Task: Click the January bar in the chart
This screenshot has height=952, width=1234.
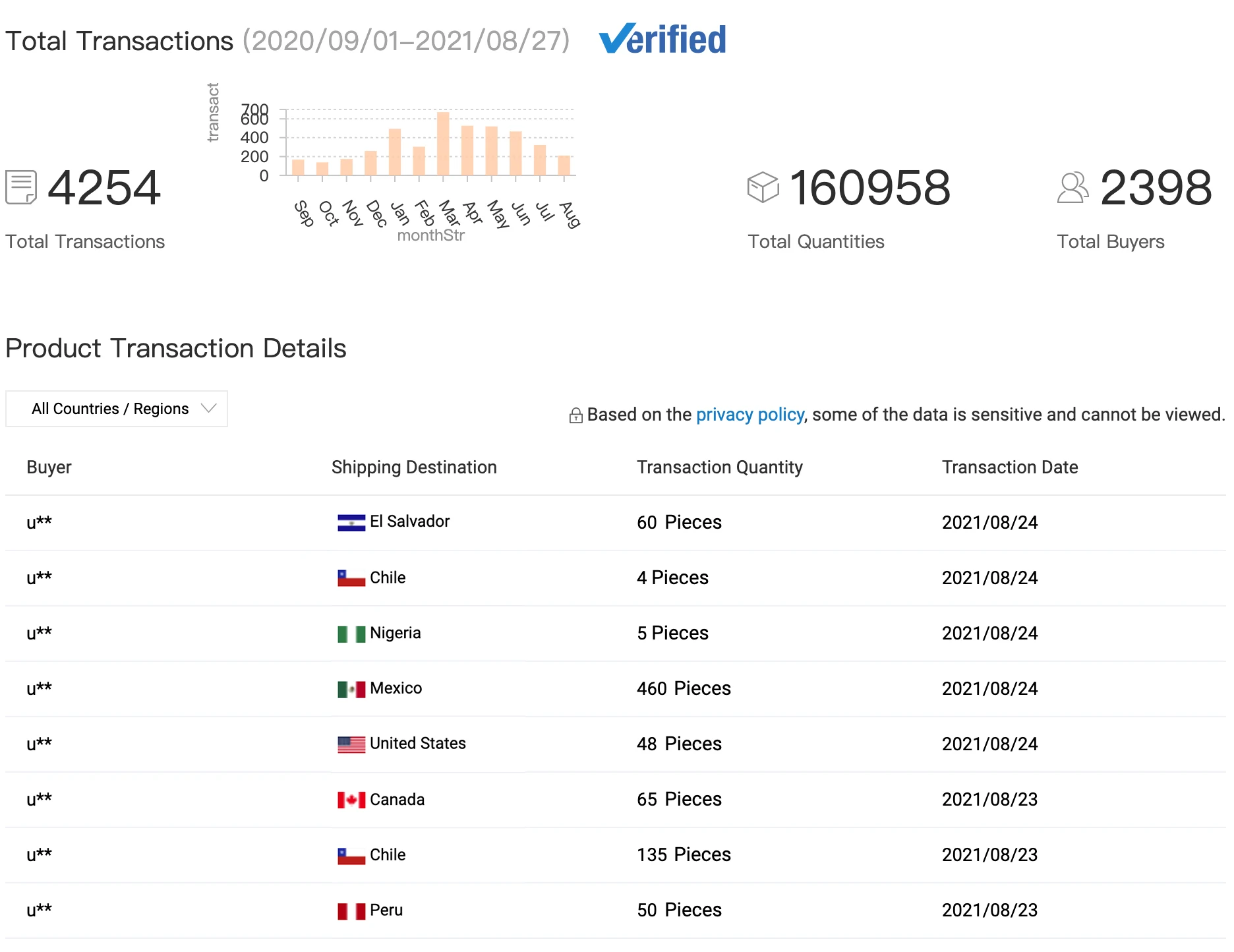Action: [395, 152]
